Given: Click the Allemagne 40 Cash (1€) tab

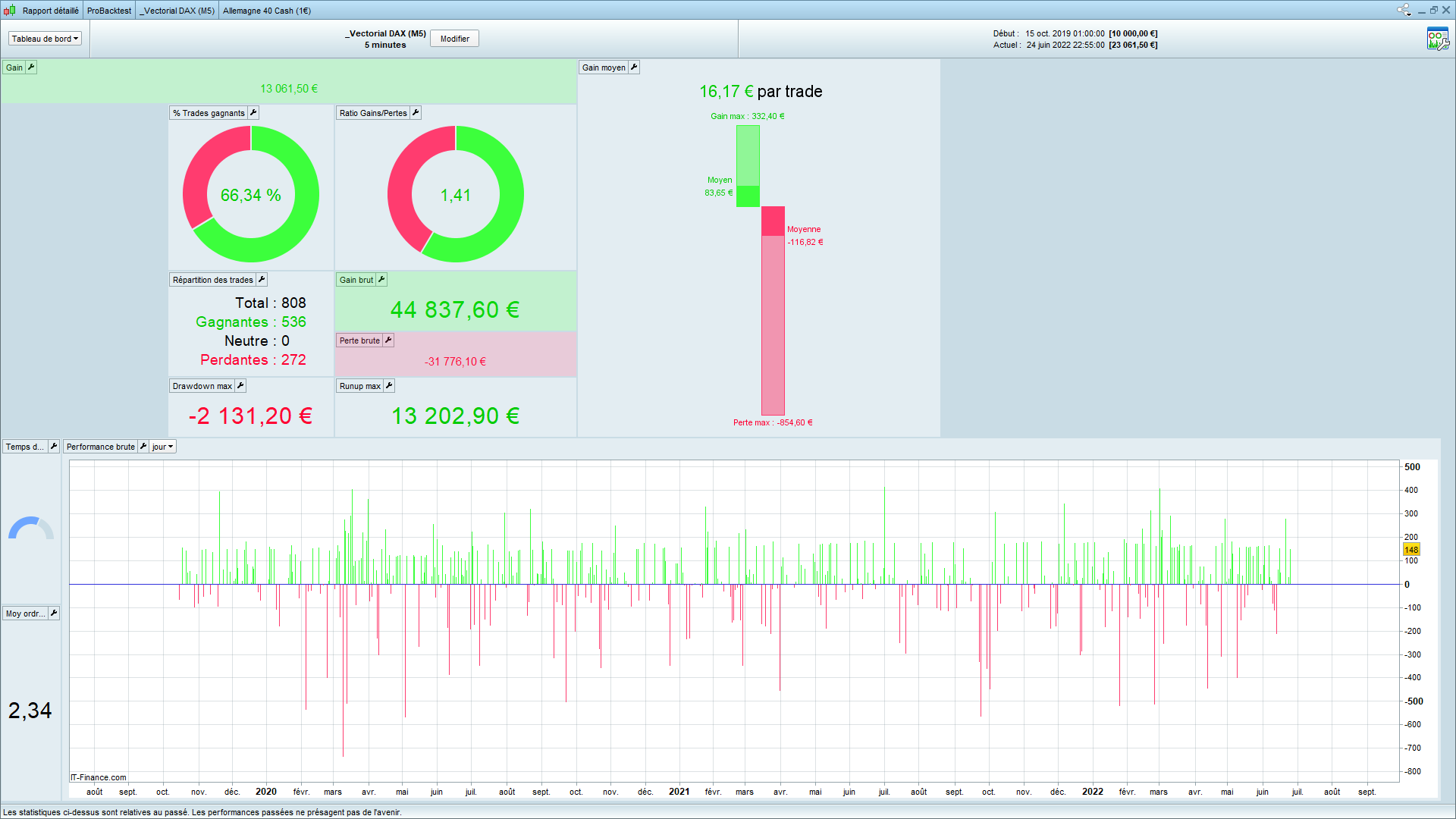Looking at the screenshot, I should click(x=267, y=11).
